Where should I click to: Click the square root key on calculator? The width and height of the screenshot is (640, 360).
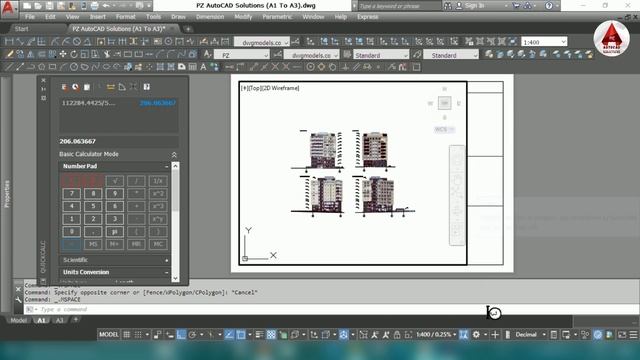point(115,181)
